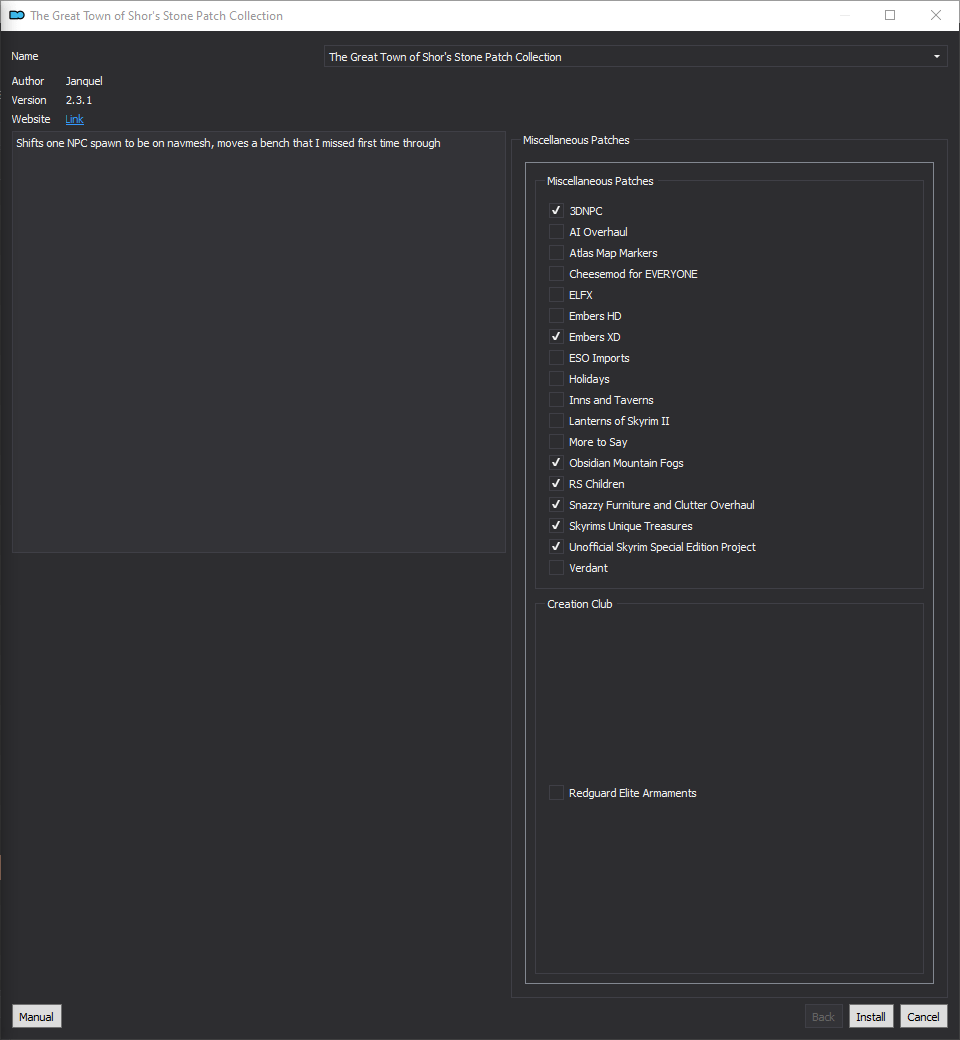Uncheck Unofficial Skyrim Special Edition Project

(556, 547)
